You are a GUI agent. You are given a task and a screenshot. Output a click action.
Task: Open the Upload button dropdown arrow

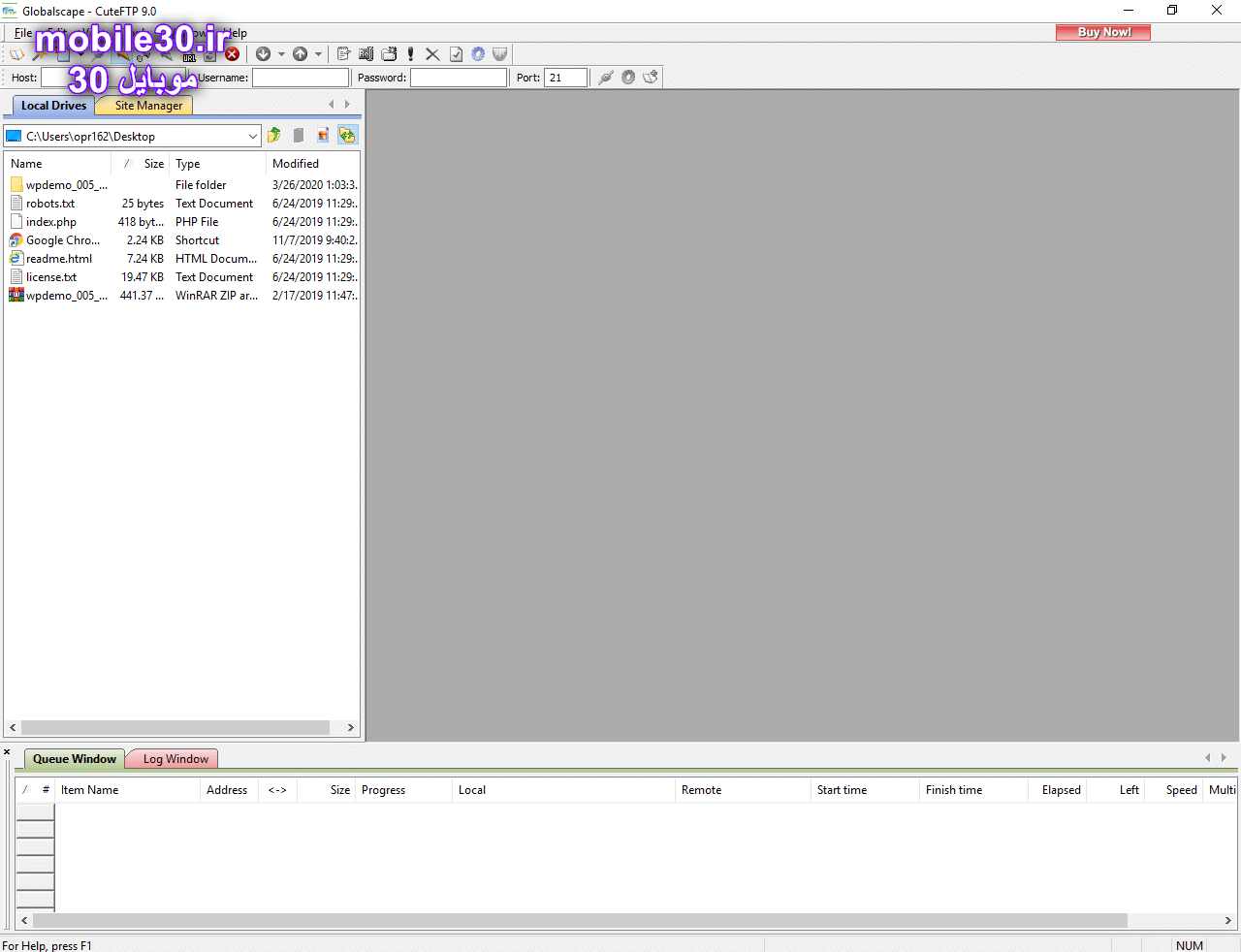click(318, 54)
